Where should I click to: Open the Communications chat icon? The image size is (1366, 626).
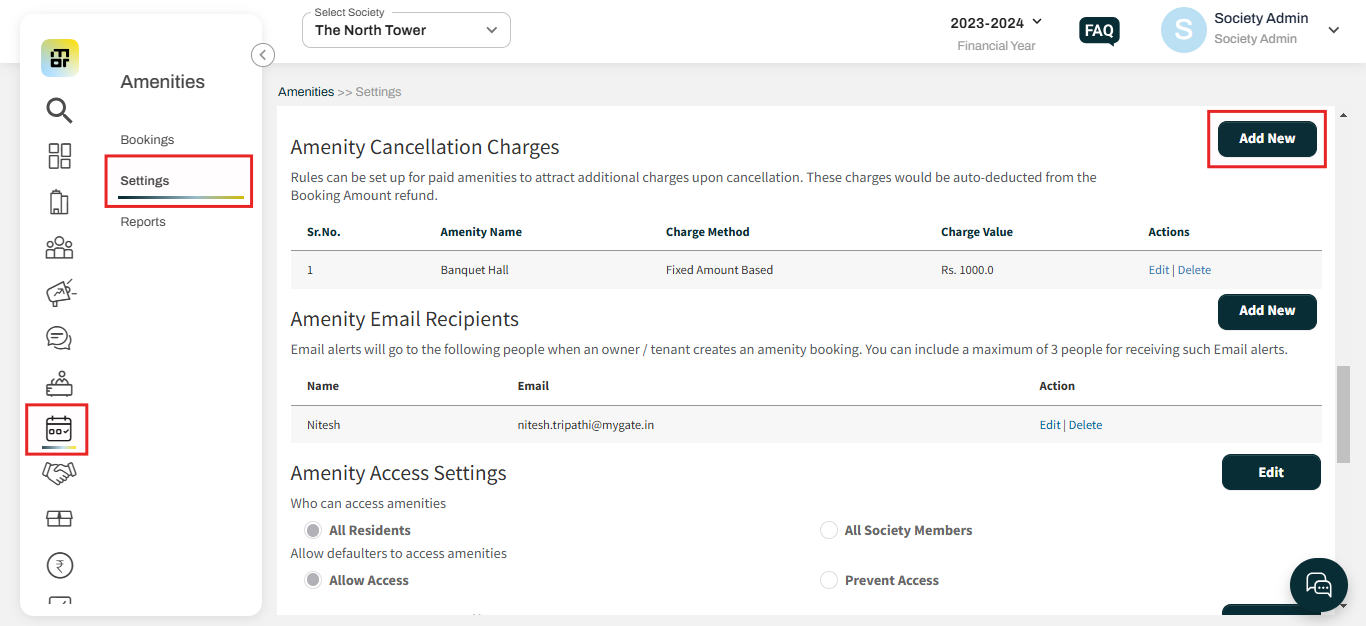[59, 338]
